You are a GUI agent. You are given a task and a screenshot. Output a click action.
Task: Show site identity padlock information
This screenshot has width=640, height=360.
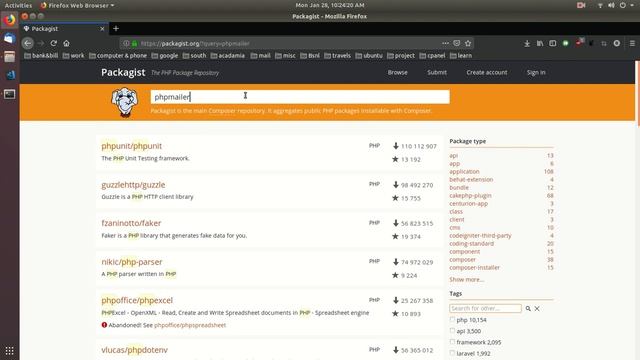tap(134, 43)
